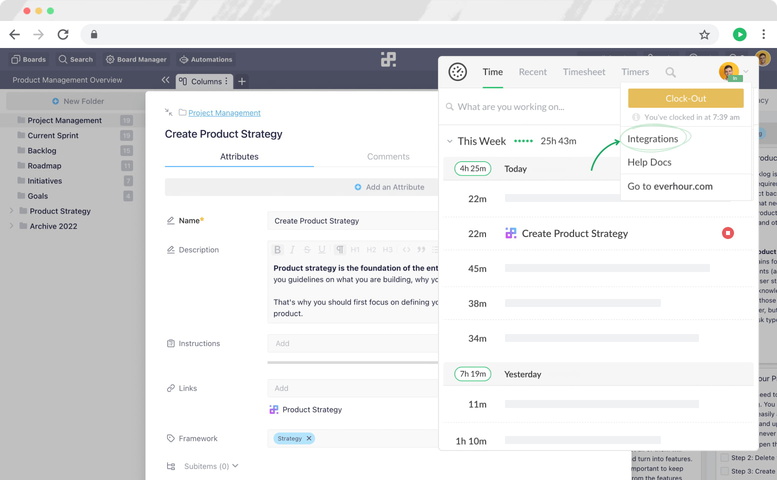Open browser menu three dots
The height and width of the screenshot is (480, 777).
point(764,34)
